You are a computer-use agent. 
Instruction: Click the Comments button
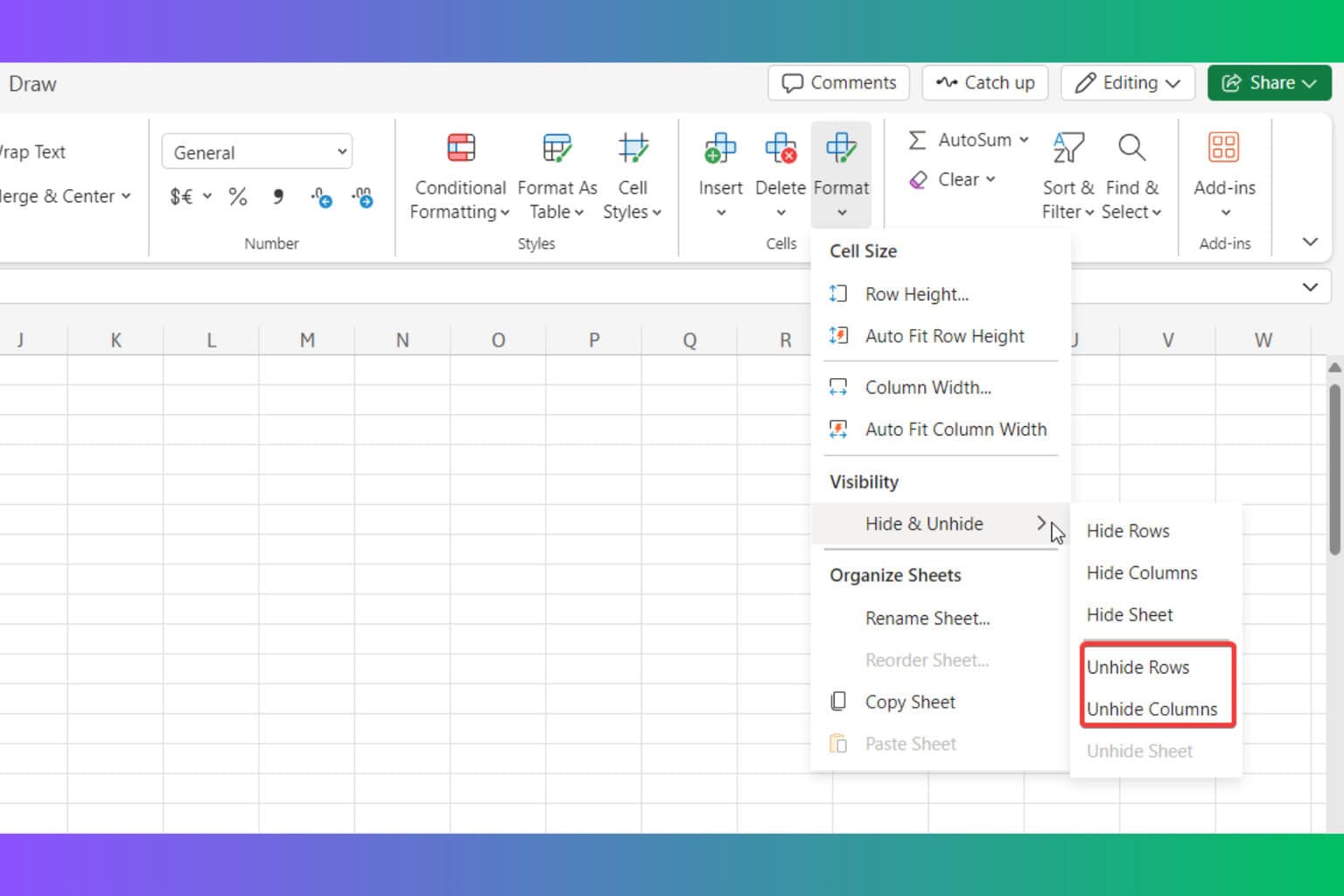click(x=838, y=83)
